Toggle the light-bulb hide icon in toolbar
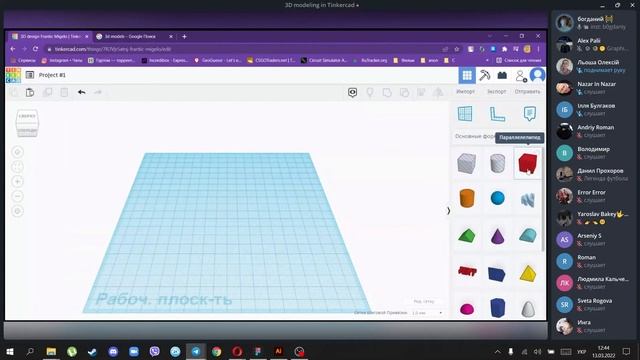Screen dimensions: 640x360 370,92
